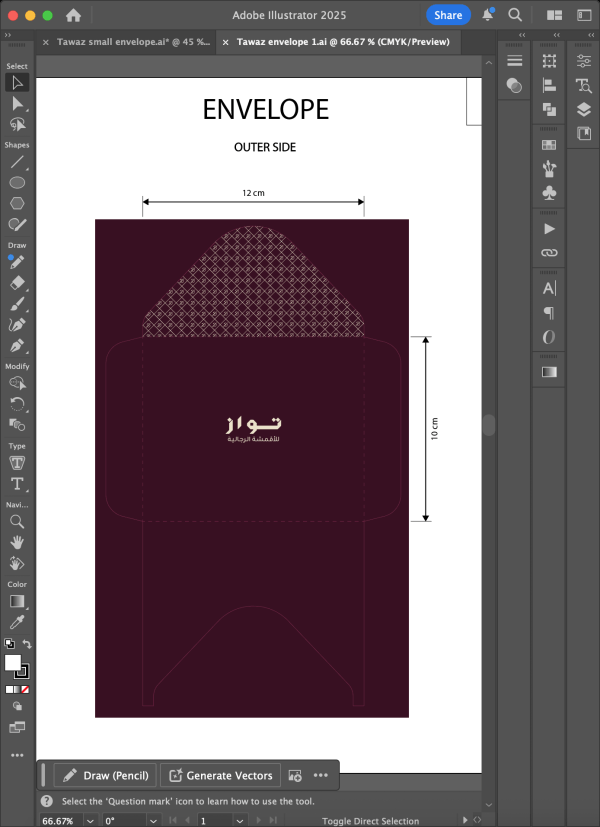Swap fill and stroke colors
The width and height of the screenshot is (600, 827).
click(27, 644)
